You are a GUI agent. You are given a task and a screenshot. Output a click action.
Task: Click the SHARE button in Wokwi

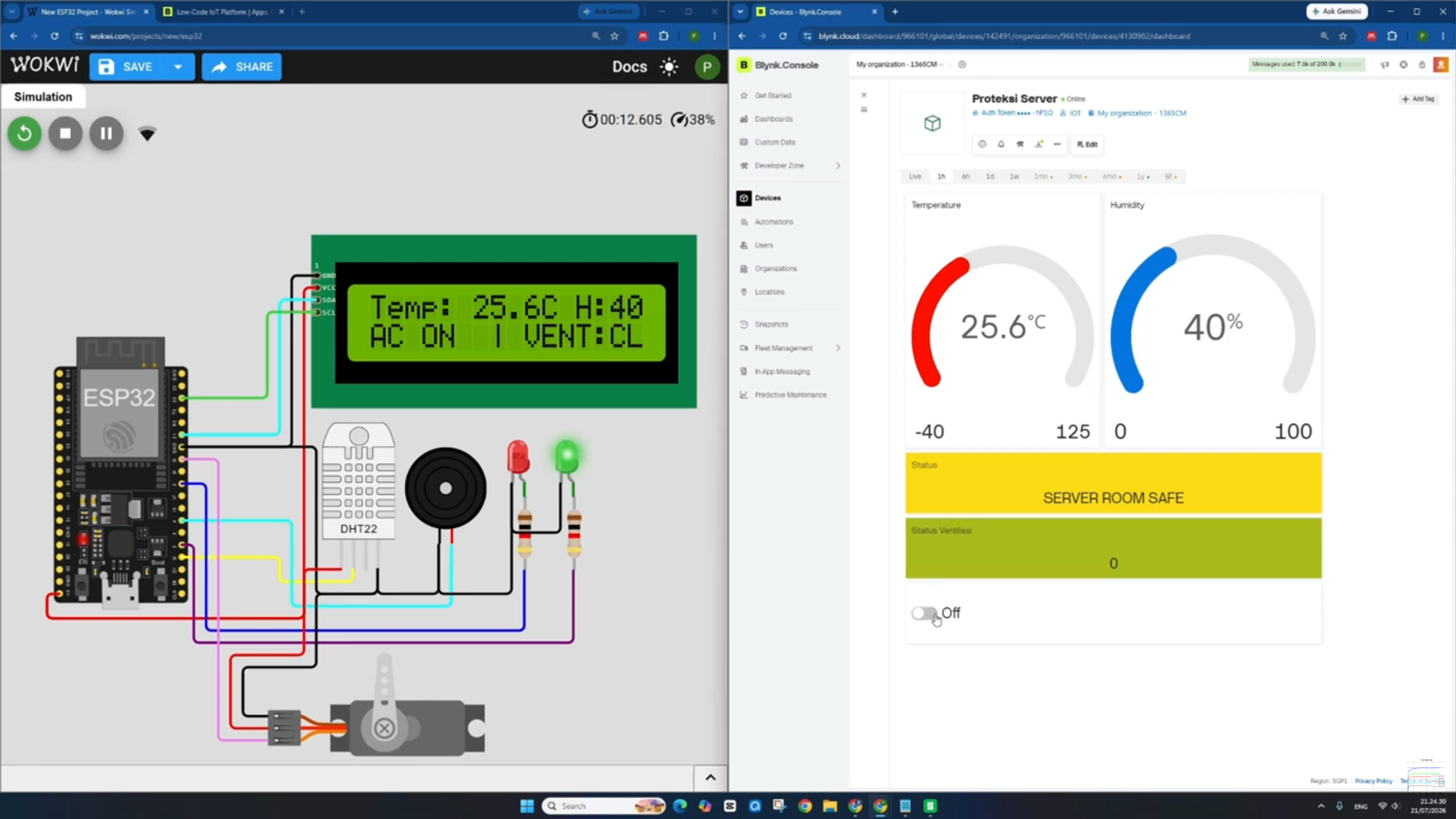(242, 66)
